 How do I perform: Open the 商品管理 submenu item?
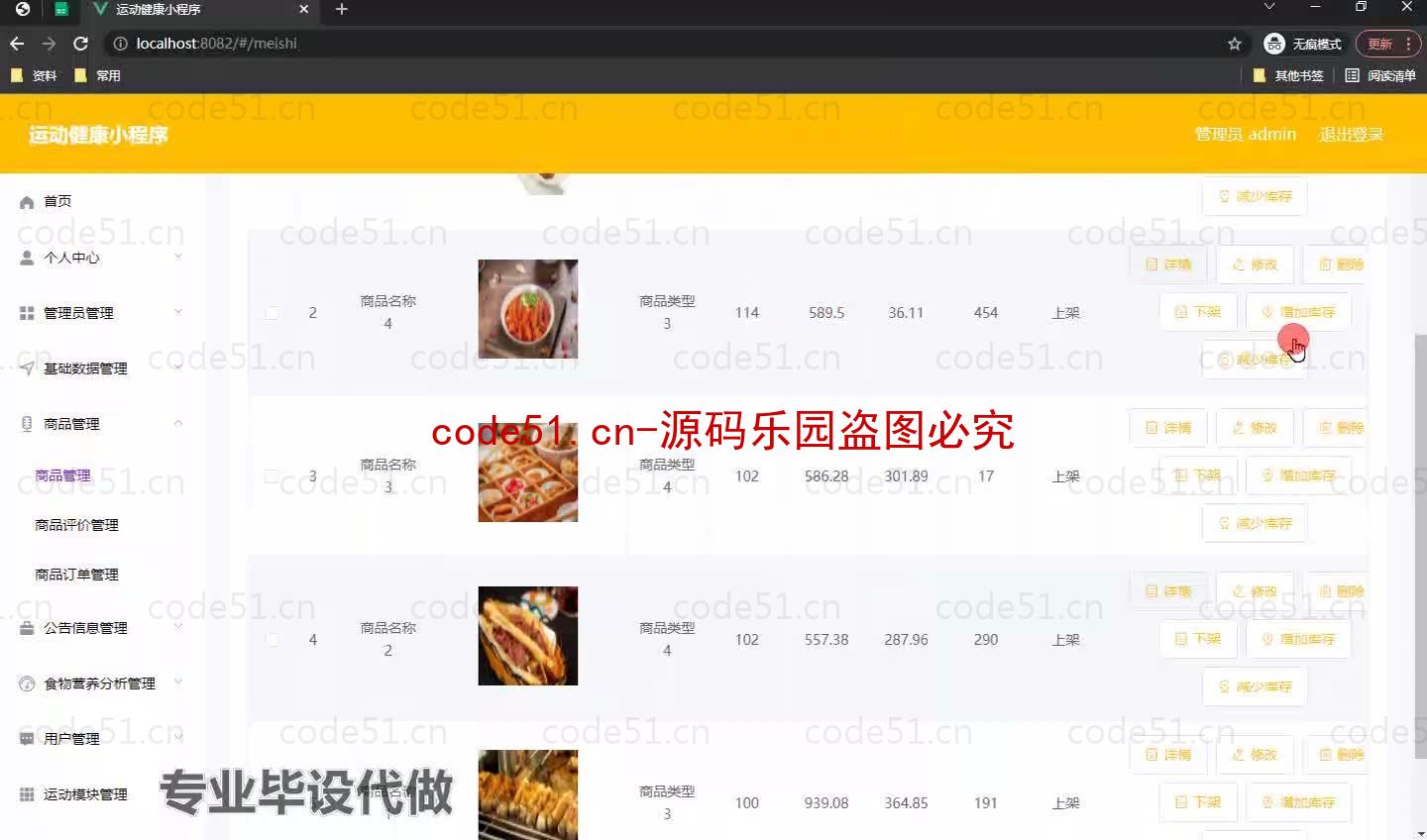tap(62, 475)
